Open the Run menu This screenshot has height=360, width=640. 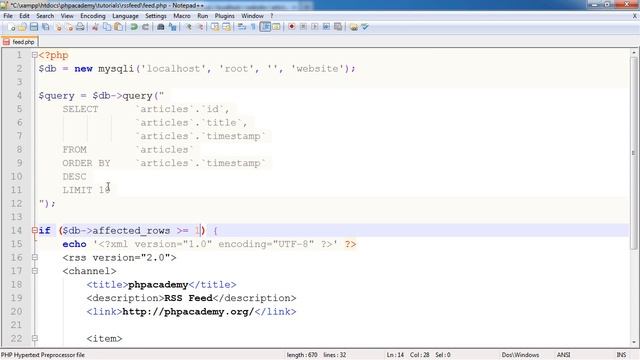(x=202, y=16)
